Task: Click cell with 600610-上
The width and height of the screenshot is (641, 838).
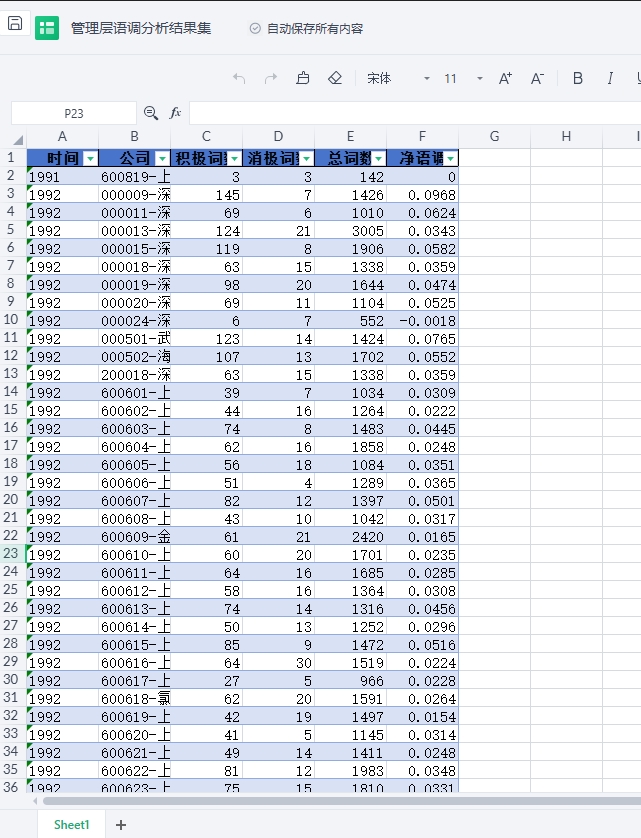Action: [134, 555]
